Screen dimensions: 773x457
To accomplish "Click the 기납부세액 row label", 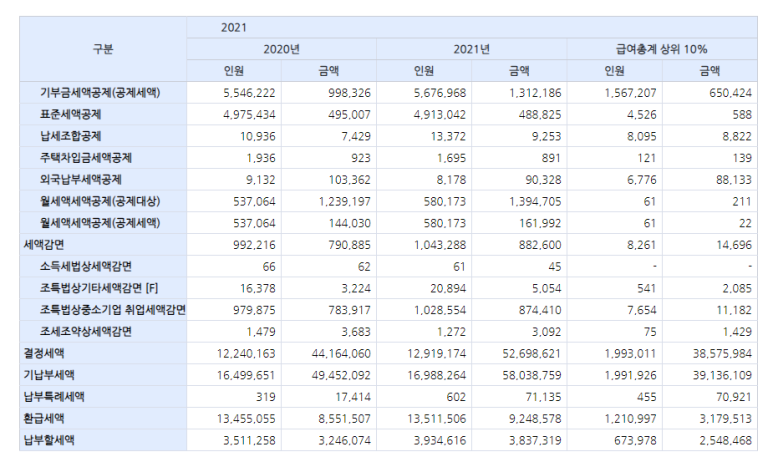I will point(49,375).
